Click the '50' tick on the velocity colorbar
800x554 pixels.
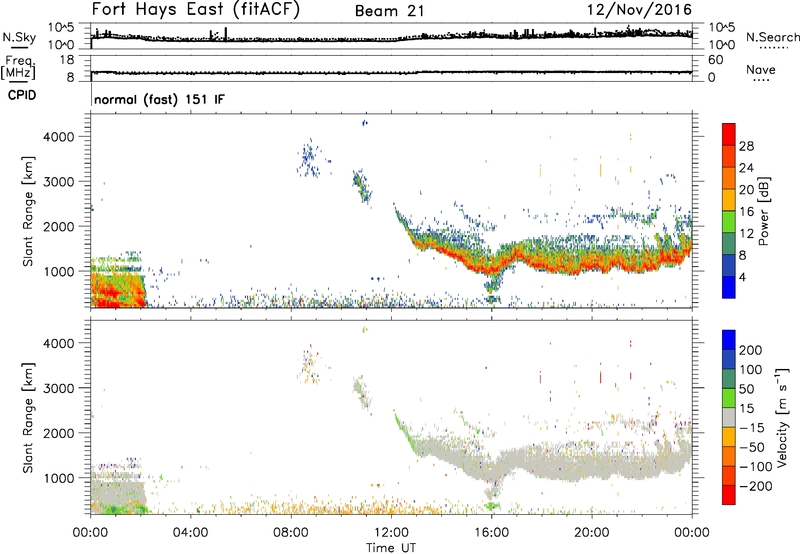pos(746,389)
